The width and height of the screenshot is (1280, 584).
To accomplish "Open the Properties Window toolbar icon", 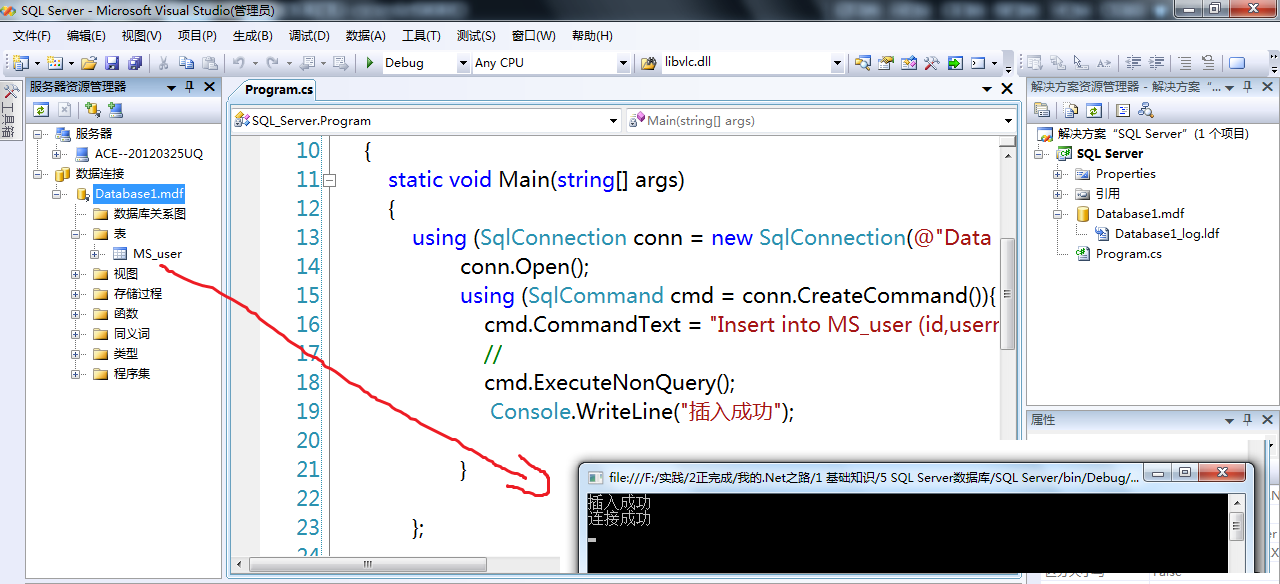I will pos(885,62).
